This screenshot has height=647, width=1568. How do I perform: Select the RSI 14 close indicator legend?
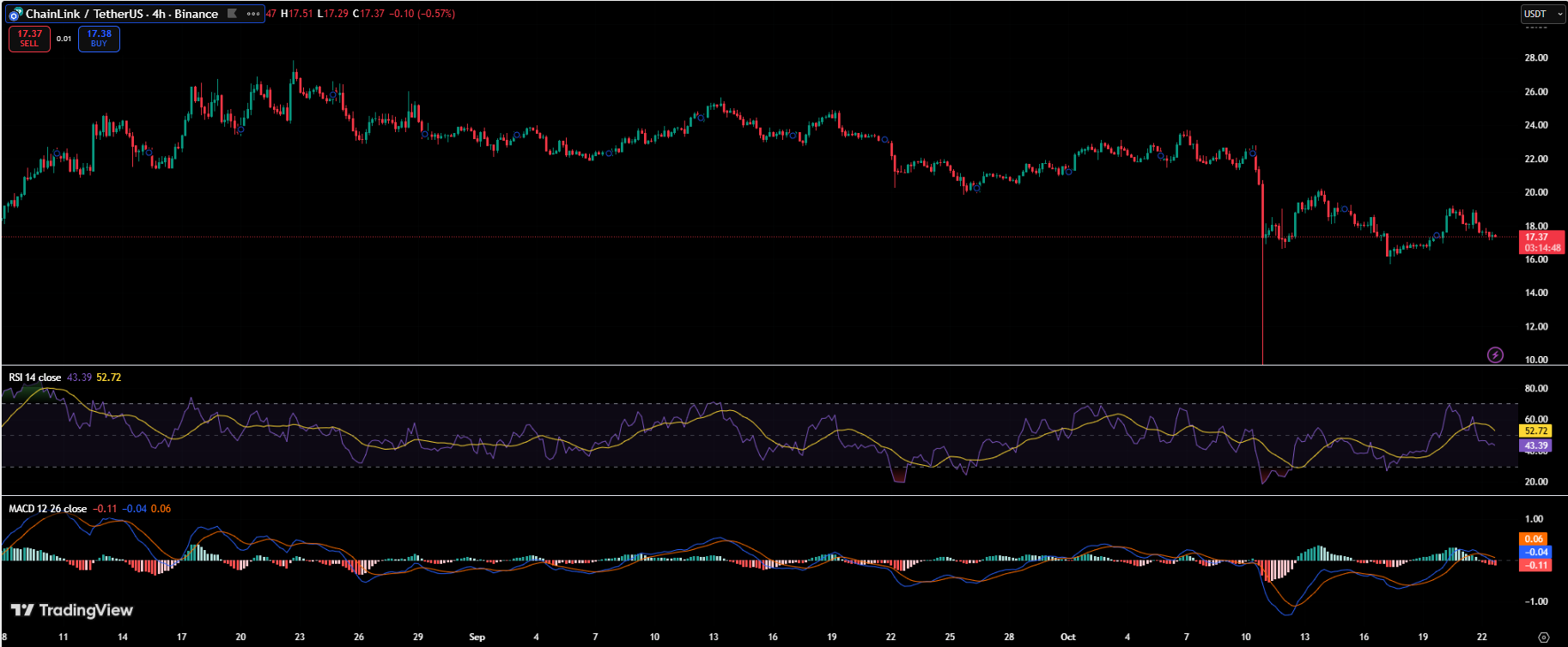click(x=35, y=378)
